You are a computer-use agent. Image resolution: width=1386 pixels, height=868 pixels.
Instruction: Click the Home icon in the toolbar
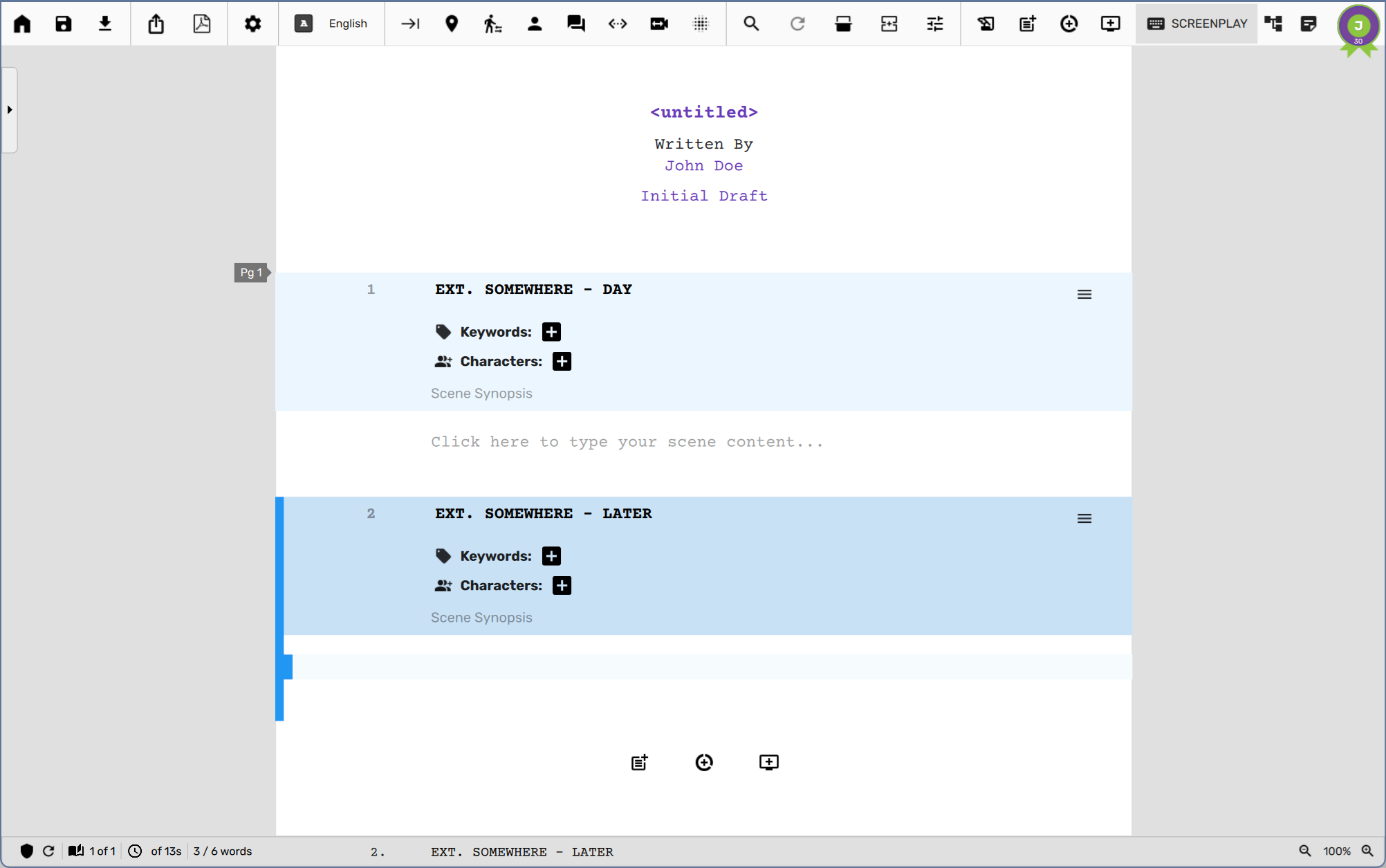point(22,24)
